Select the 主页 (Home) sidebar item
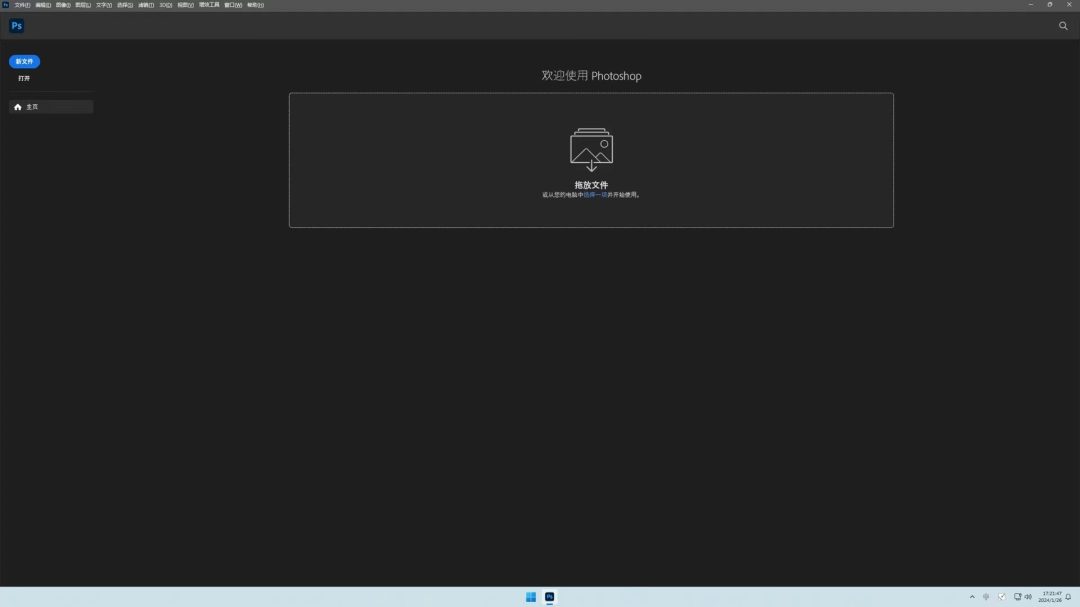Screen dimensions: 1080x607 pyautogui.click(x=51, y=107)
